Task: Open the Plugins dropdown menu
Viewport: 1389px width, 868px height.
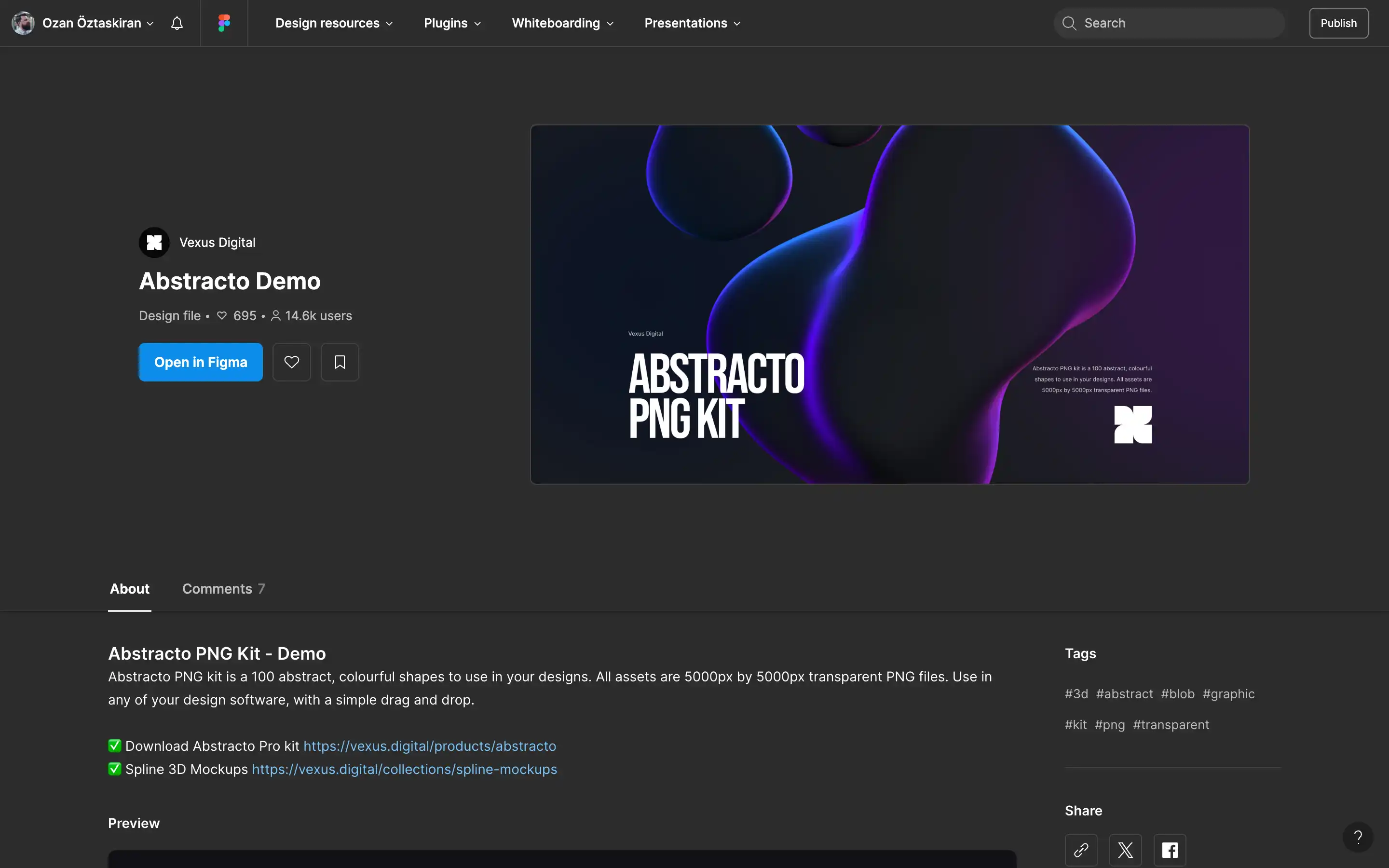Action: (x=452, y=23)
